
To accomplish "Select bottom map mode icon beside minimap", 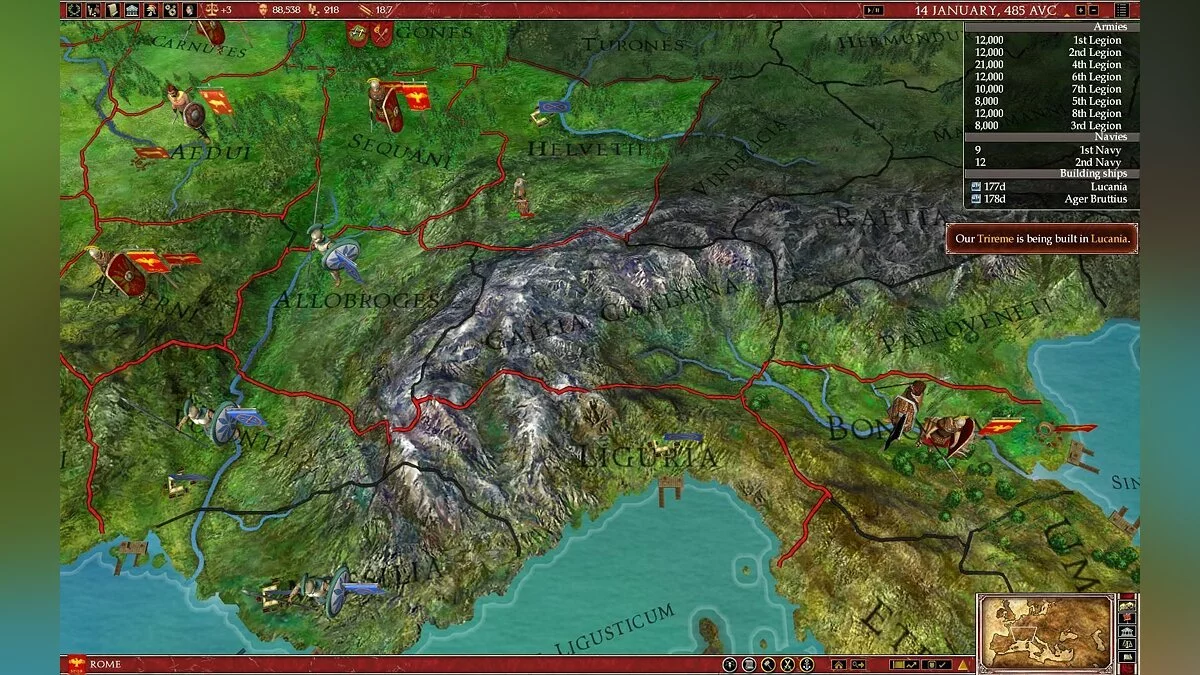I will (x=1127, y=657).
